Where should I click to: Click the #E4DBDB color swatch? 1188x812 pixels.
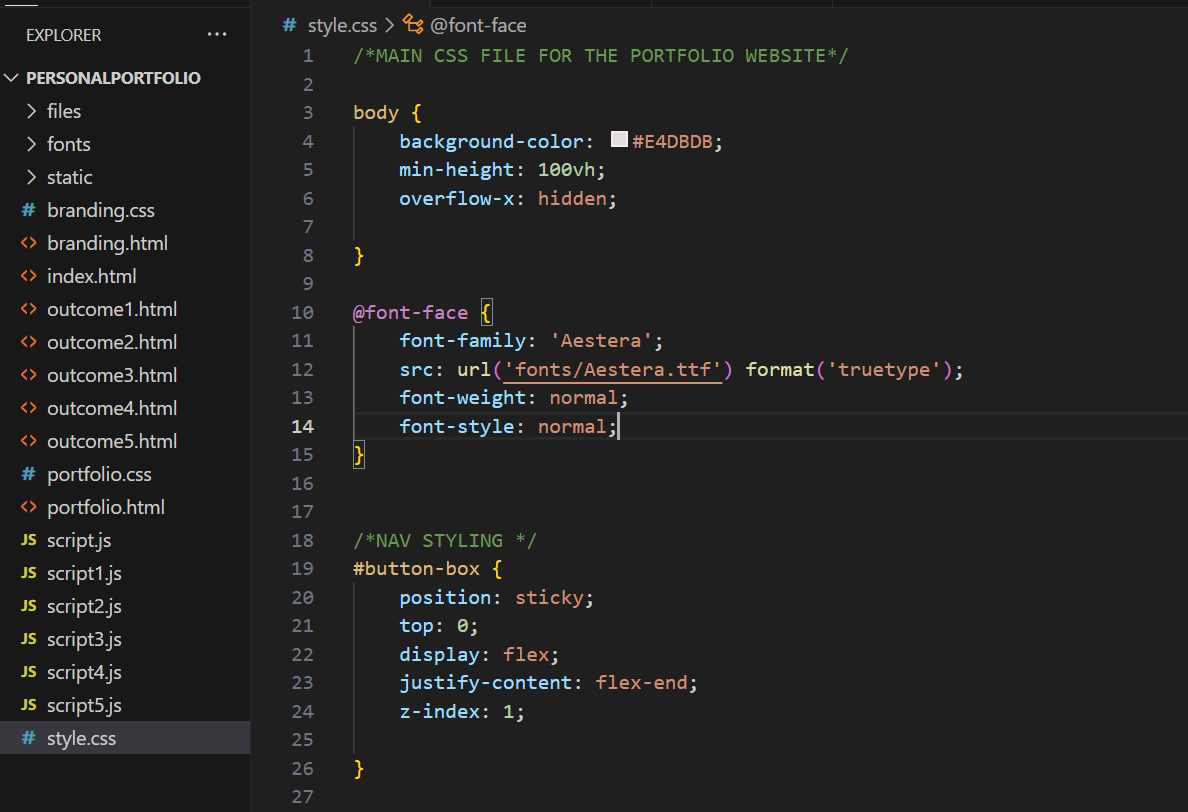[x=618, y=140]
